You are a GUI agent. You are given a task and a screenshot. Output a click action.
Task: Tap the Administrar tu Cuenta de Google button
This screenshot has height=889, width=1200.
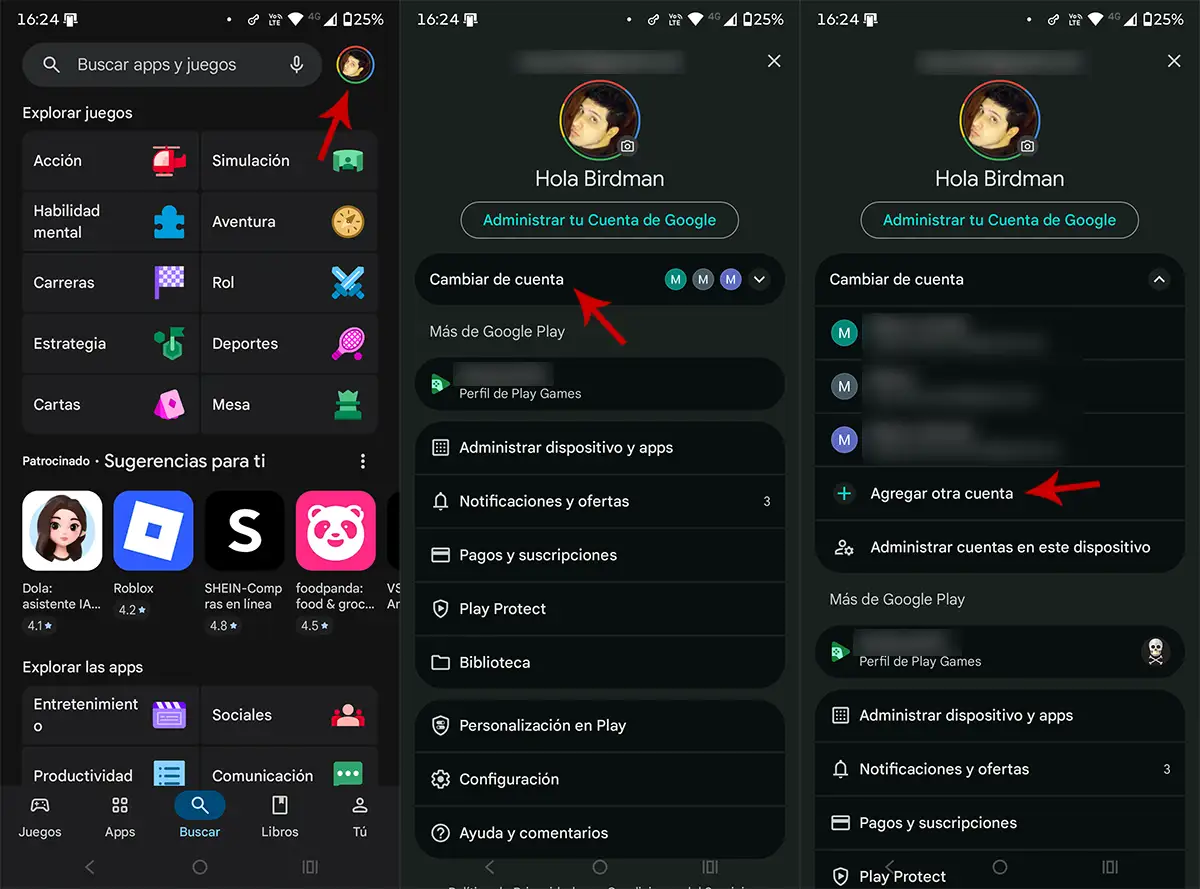pyautogui.click(x=599, y=220)
